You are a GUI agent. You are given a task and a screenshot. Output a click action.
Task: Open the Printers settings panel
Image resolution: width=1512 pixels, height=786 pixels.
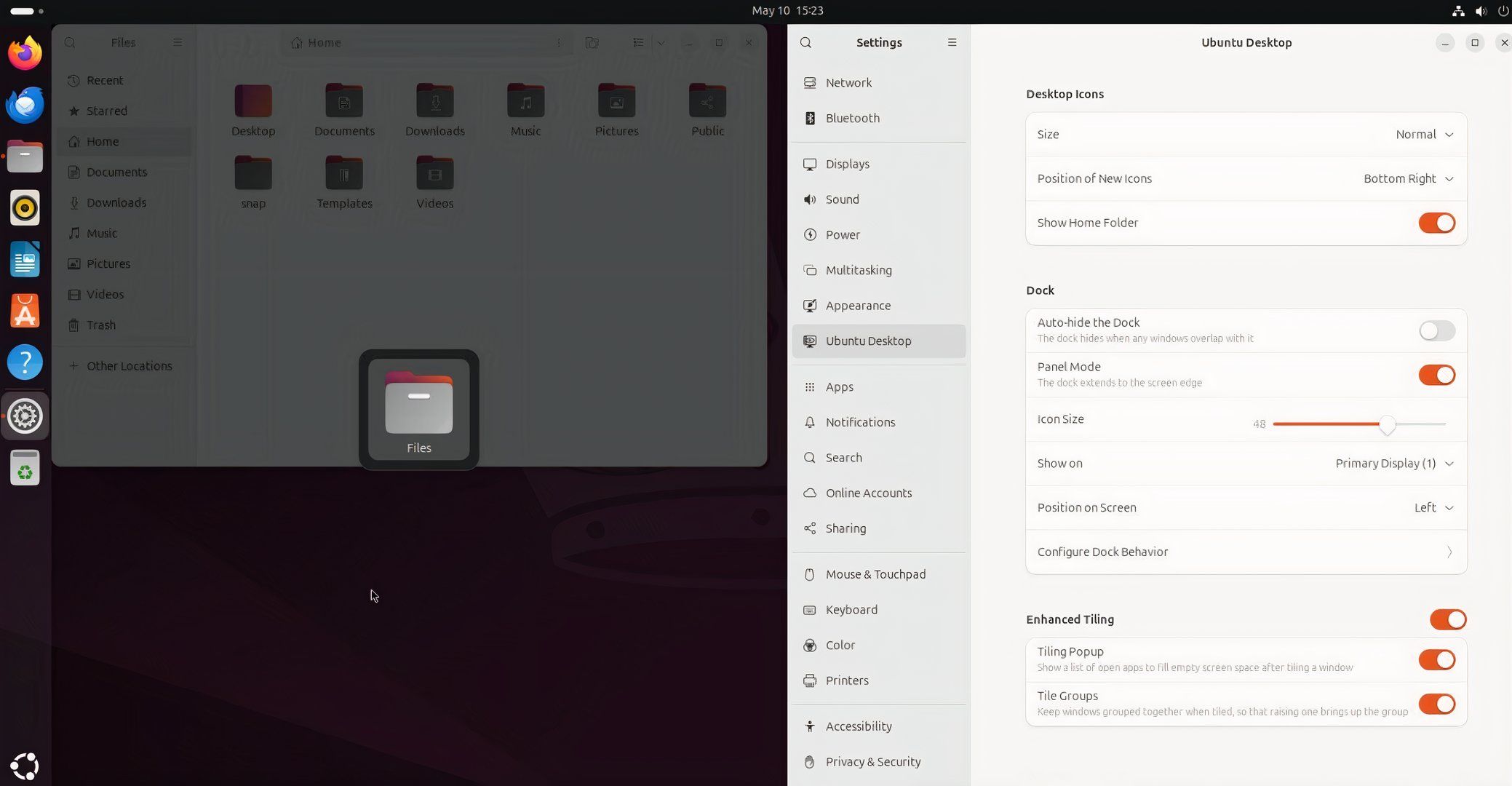coord(879,680)
